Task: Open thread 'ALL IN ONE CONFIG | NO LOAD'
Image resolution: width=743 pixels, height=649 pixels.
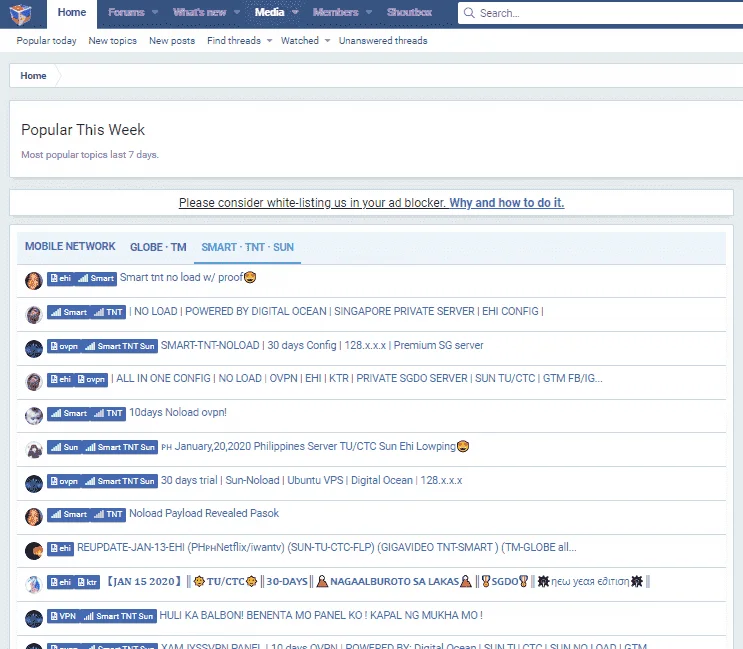Action: point(357,379)
